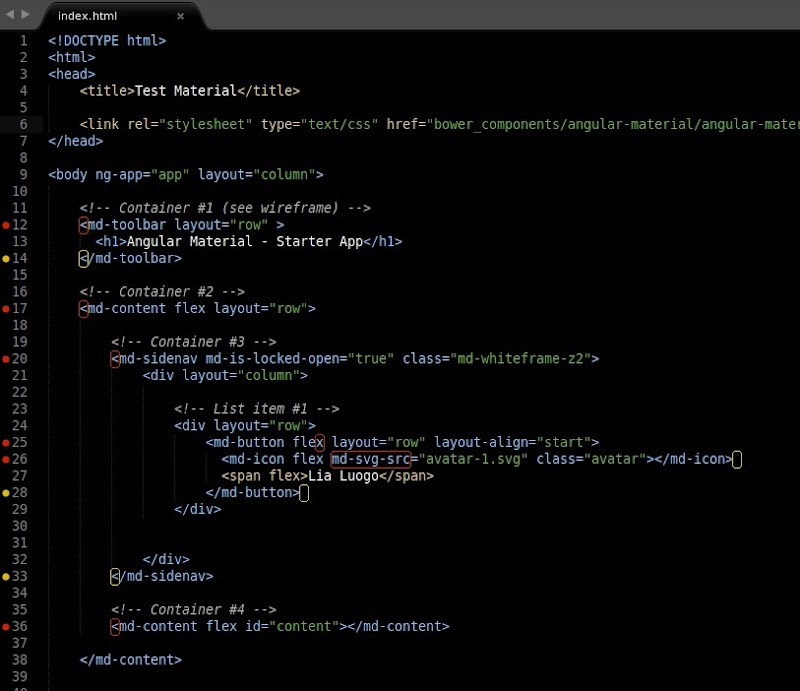This screenshot has height=691, width=800.
Task: Click red error marker on line 25
Action: (6, 443)
